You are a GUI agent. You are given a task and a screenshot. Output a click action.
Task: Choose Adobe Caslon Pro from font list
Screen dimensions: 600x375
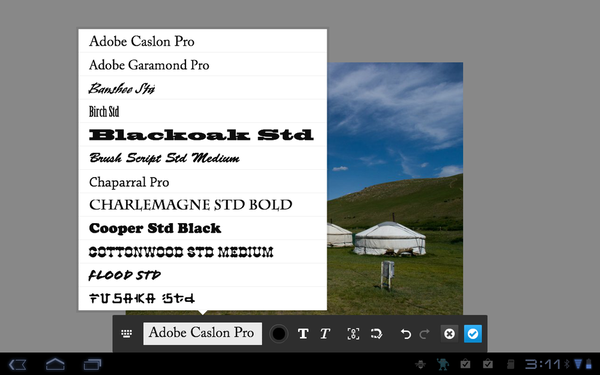(x=202, y=41)
